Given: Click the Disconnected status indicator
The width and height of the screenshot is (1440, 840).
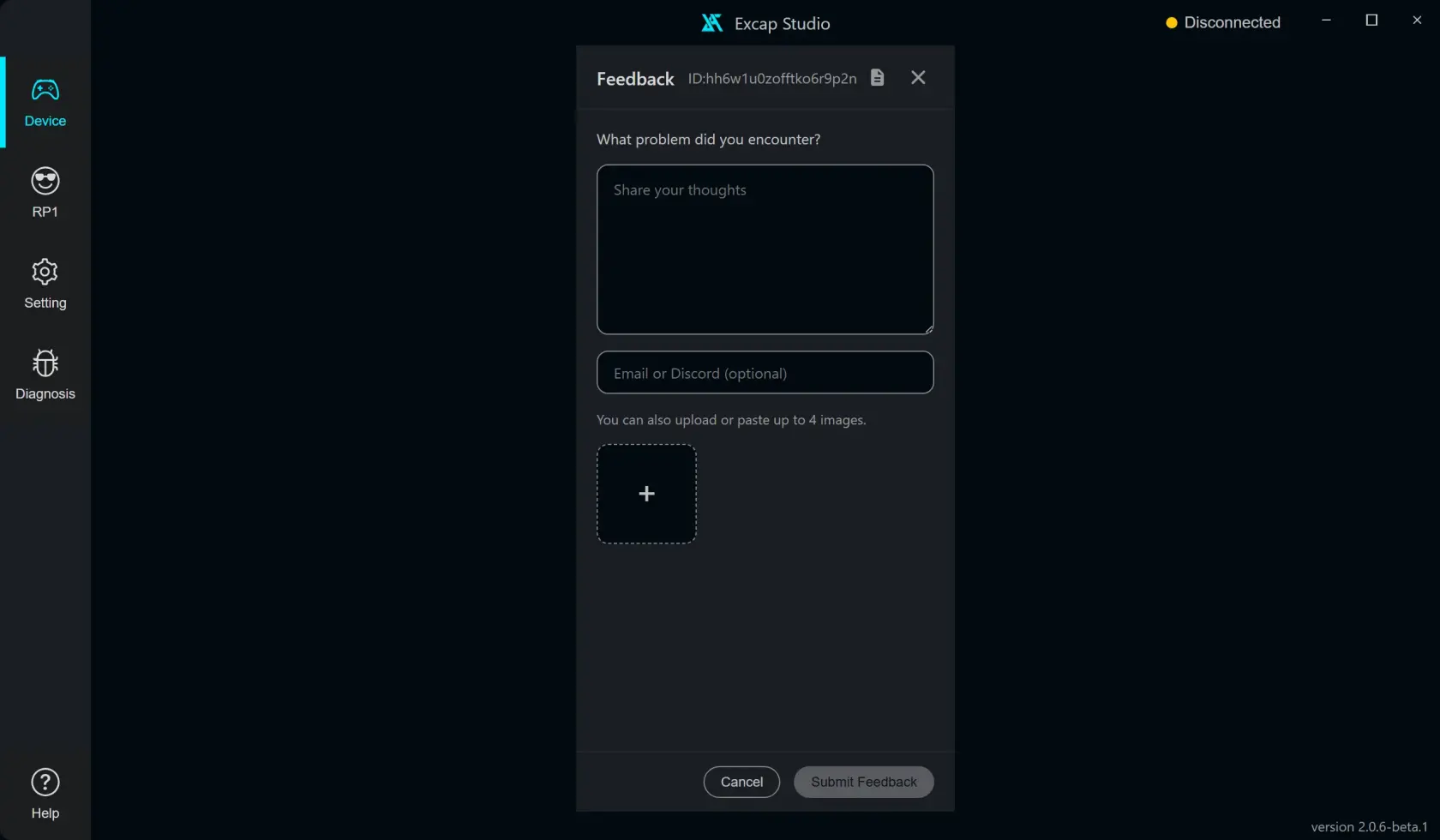Looking at the screenshot, I should pyautogui.click(x=1223, y=23).
